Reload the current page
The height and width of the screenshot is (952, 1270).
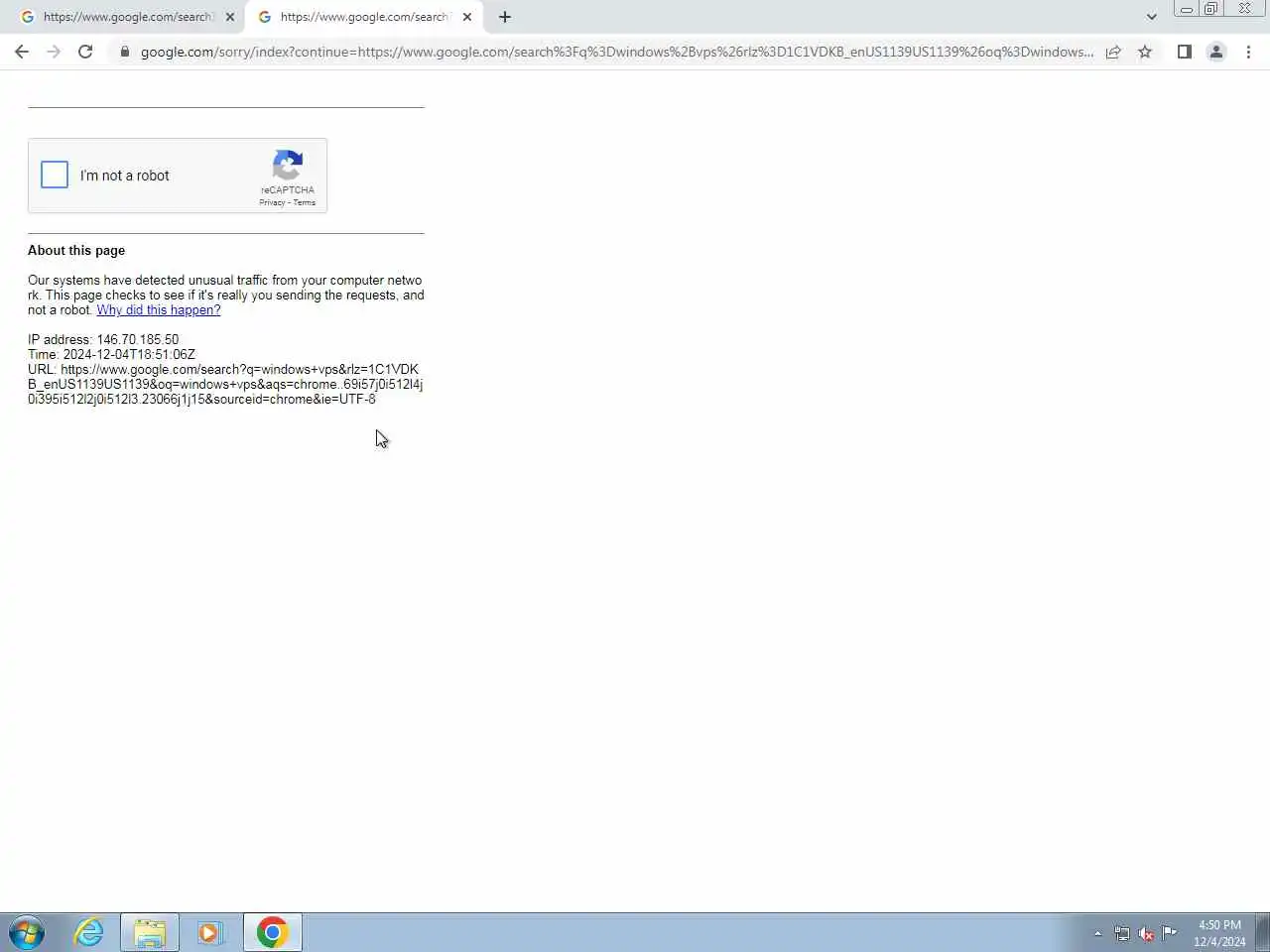click(x=85, y=52)
